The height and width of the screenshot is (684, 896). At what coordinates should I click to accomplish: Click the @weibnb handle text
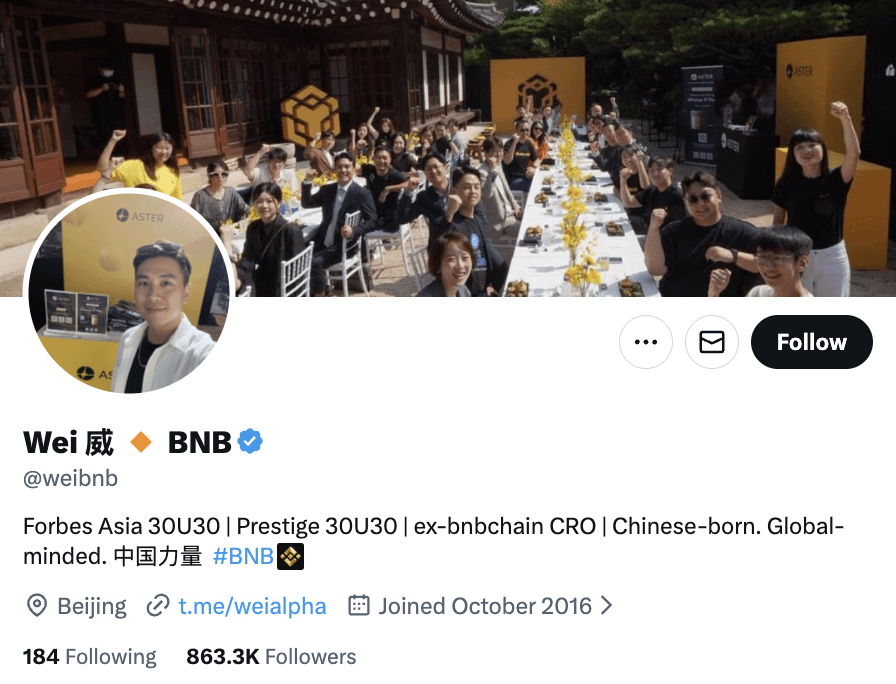[70, 478]
